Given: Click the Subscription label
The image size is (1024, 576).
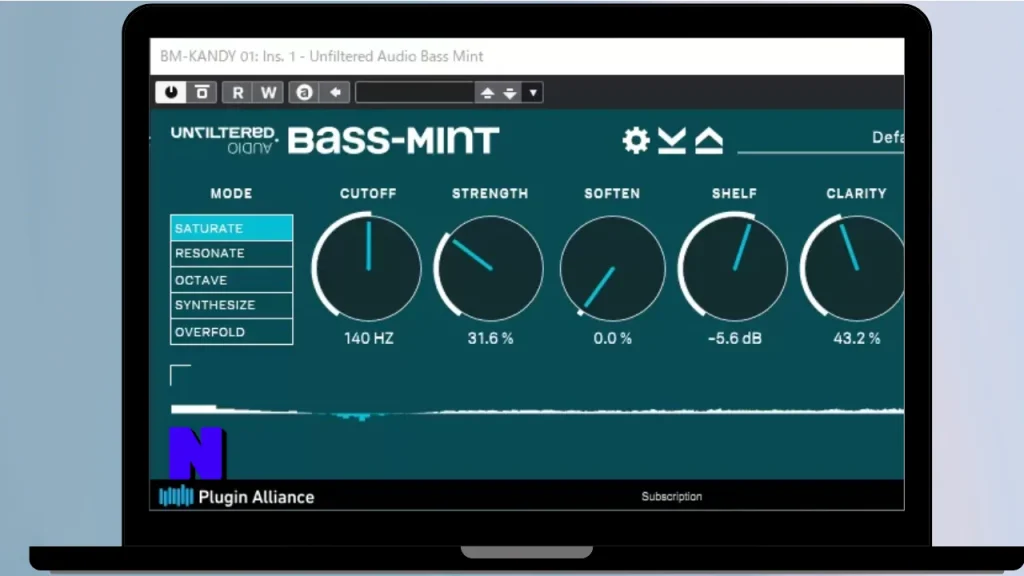Looking at the screenshot, I should (671, 497).
